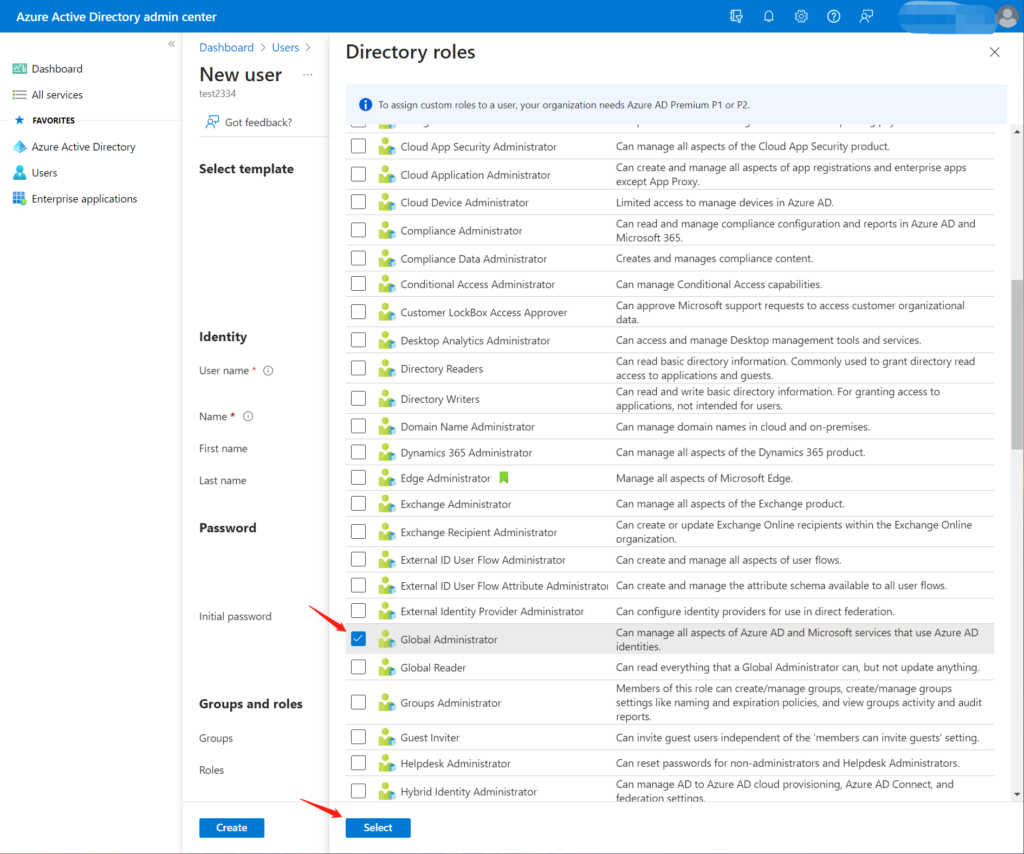
Task: Open the notifications bell icon
Action: [769, 16]
